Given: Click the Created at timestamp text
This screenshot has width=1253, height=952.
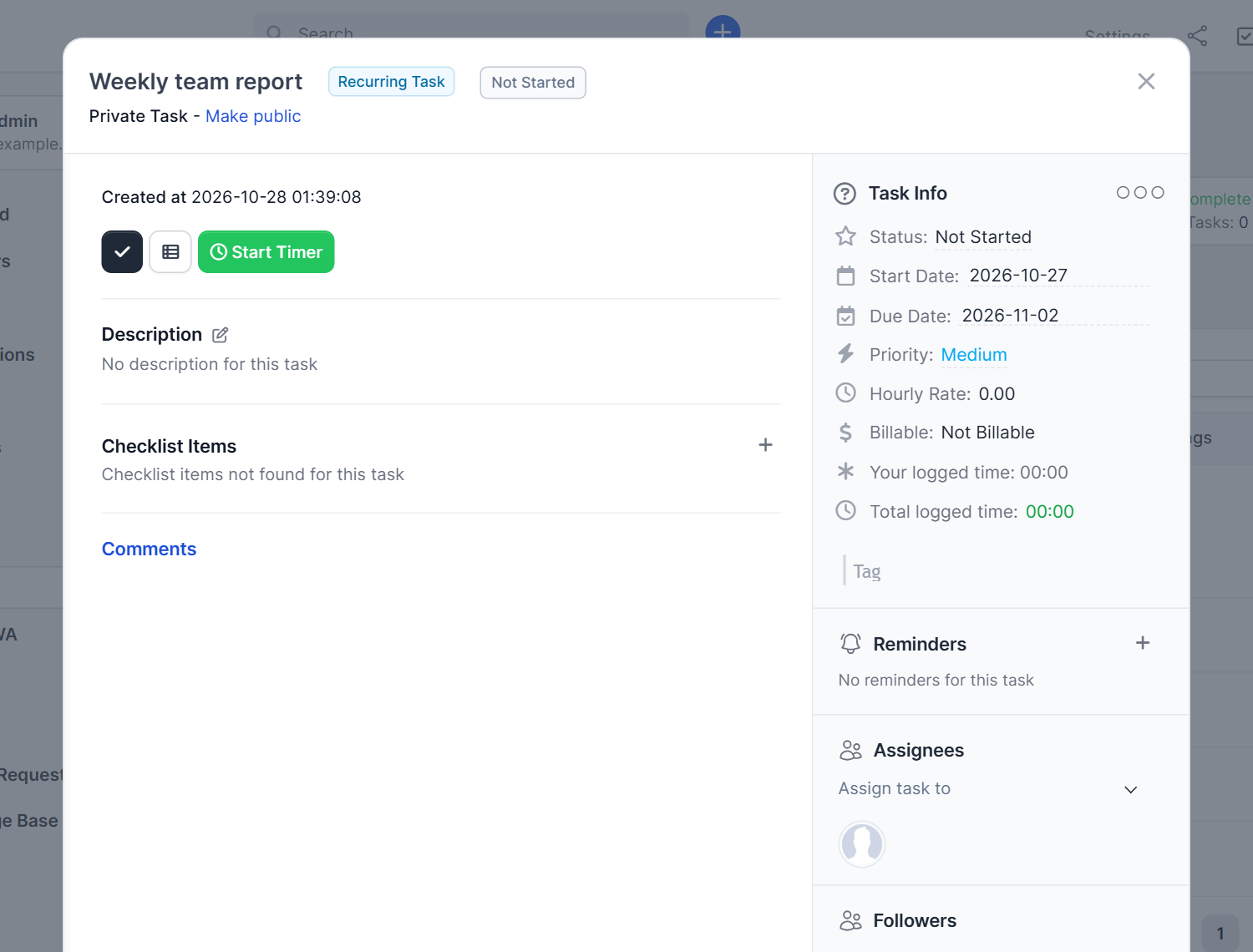Looking at the screenshot, I should 231,197.
